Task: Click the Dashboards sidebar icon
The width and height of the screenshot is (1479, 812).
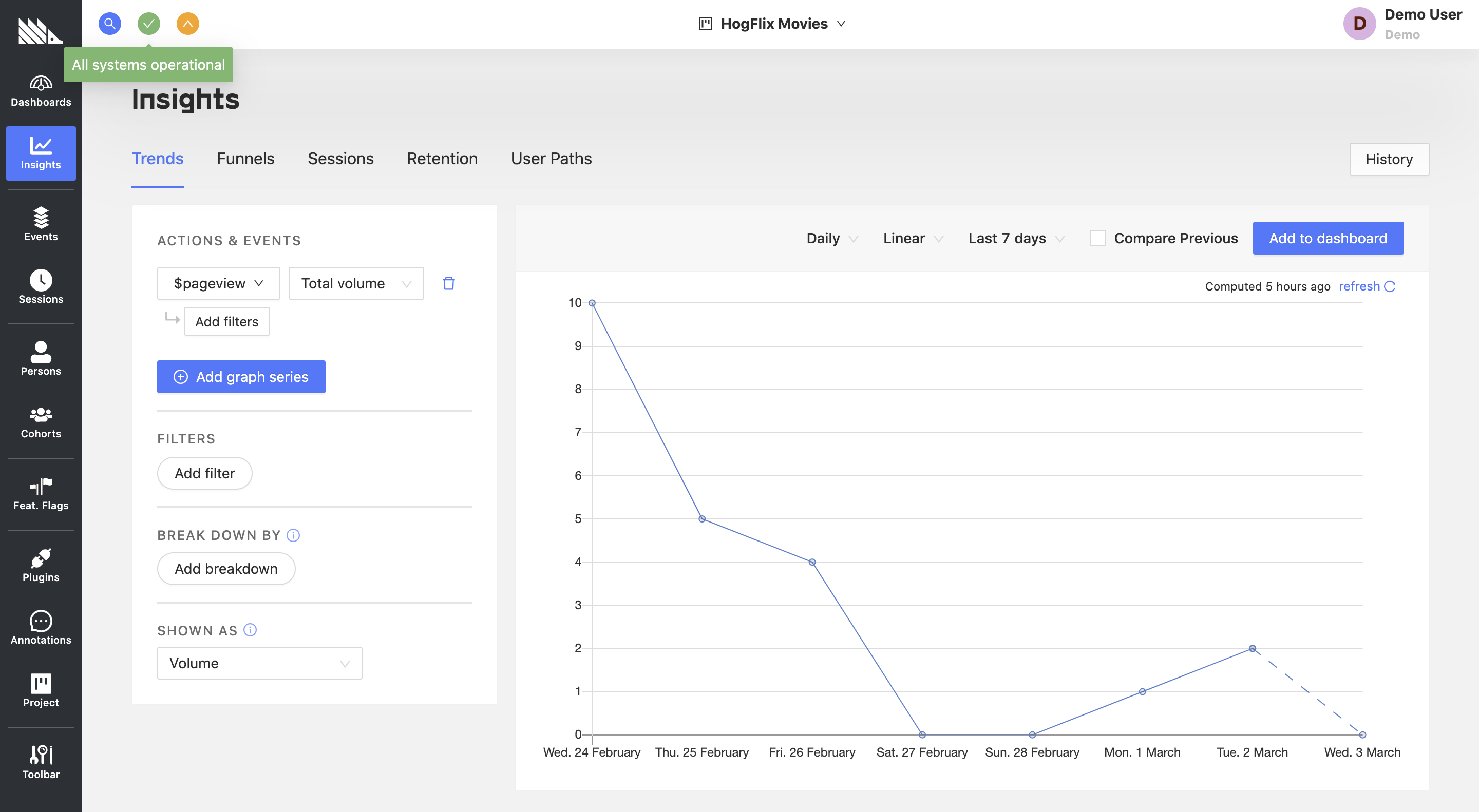Action: 41,89
